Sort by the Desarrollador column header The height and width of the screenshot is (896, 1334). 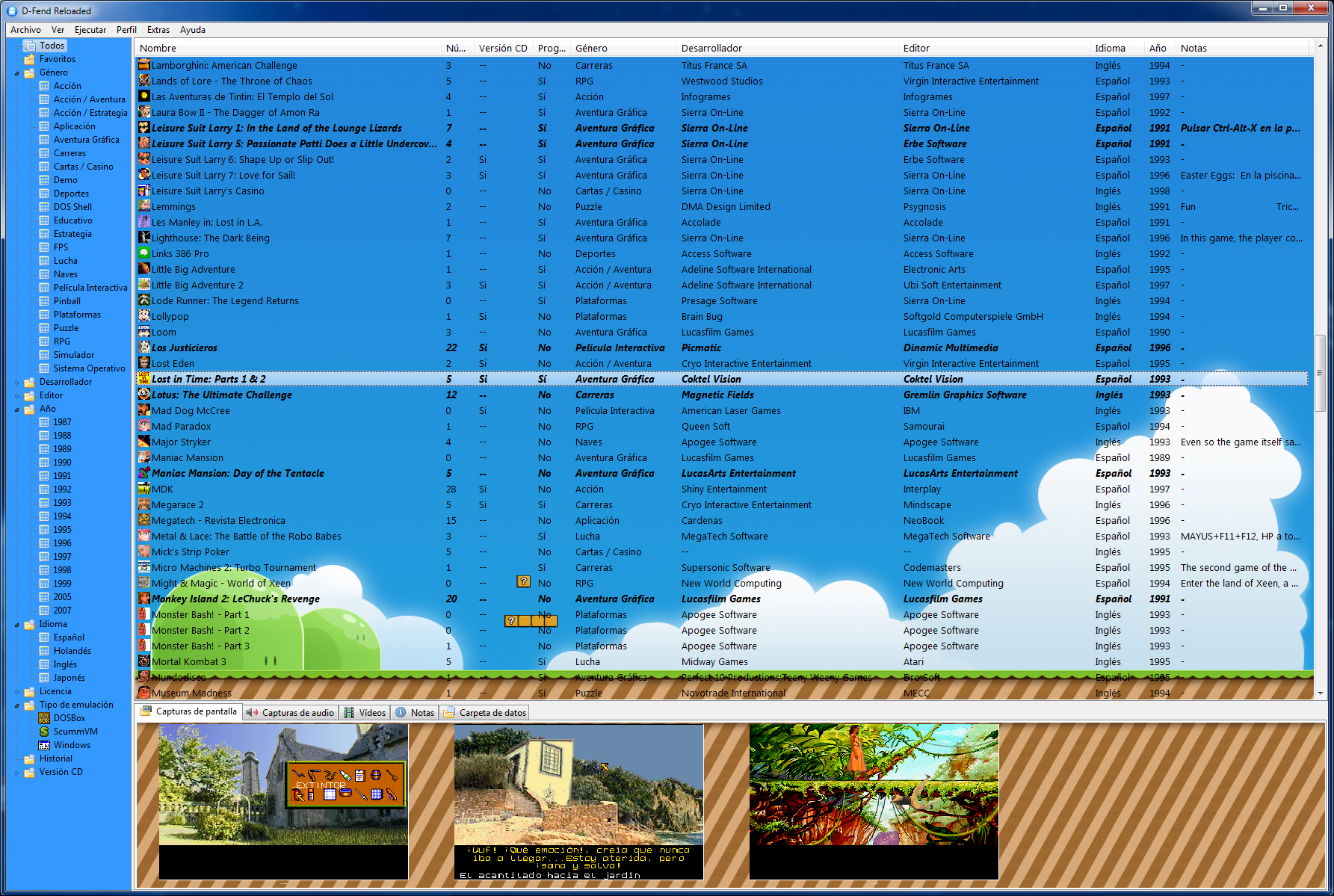(788, 48)
